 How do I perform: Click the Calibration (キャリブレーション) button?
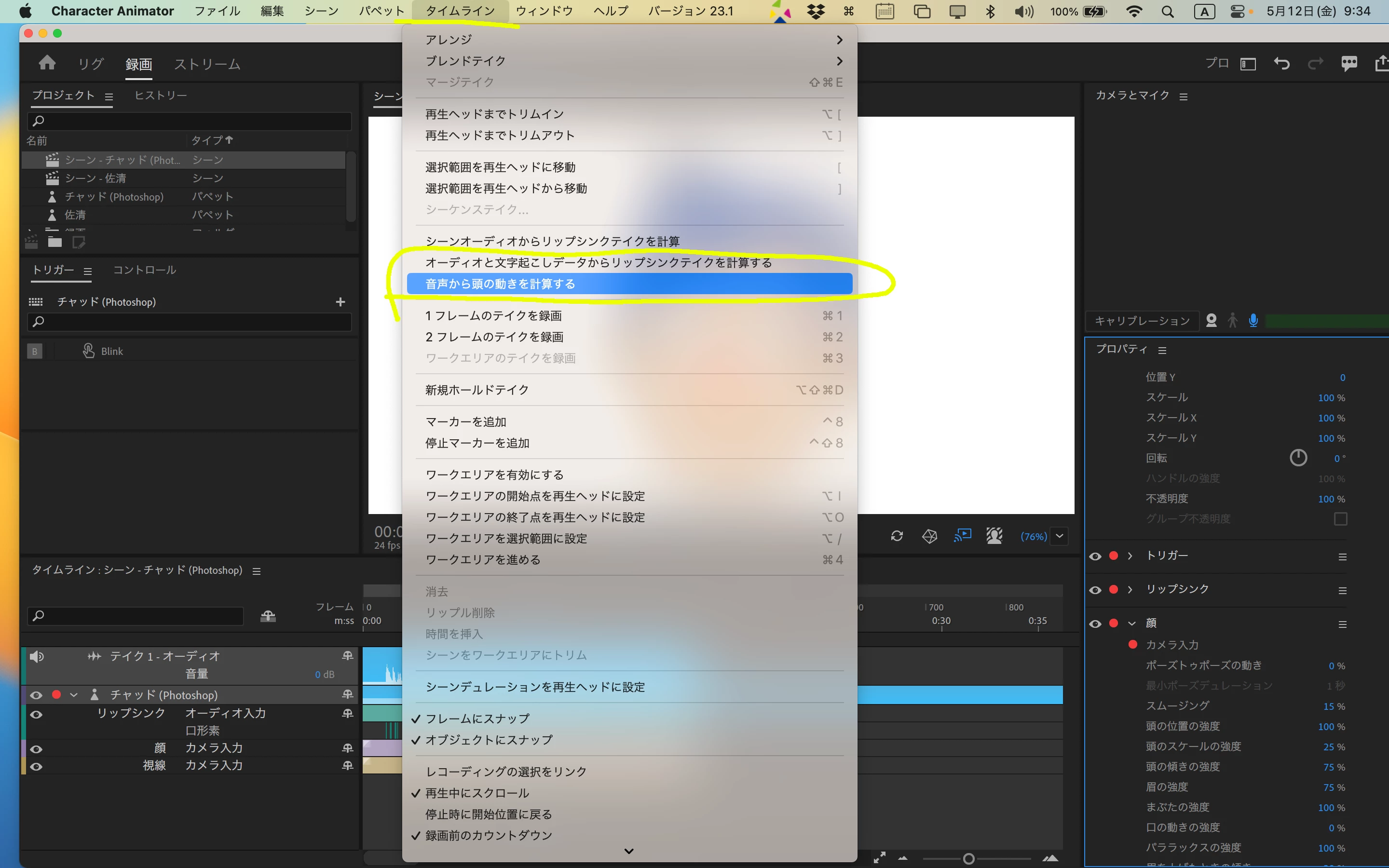[x=1142, y=321]
